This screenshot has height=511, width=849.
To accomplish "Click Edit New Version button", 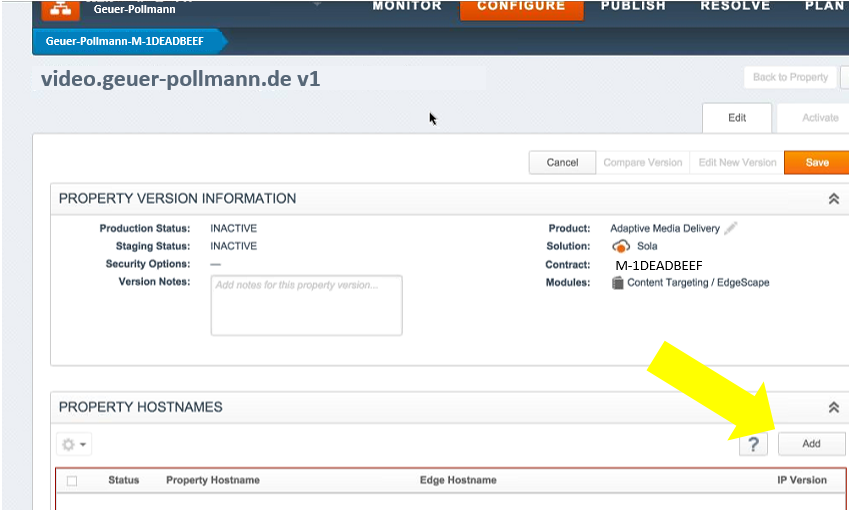I will [737, 162].
